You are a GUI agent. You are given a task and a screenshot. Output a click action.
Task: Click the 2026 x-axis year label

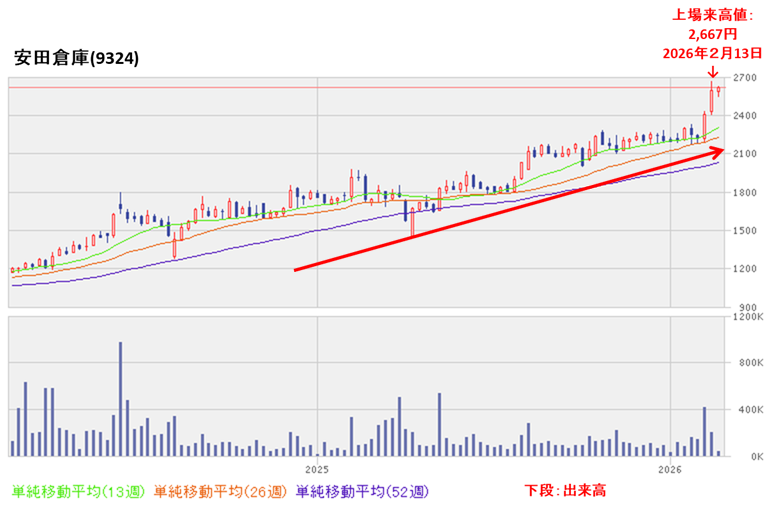(x=669, y=468)
